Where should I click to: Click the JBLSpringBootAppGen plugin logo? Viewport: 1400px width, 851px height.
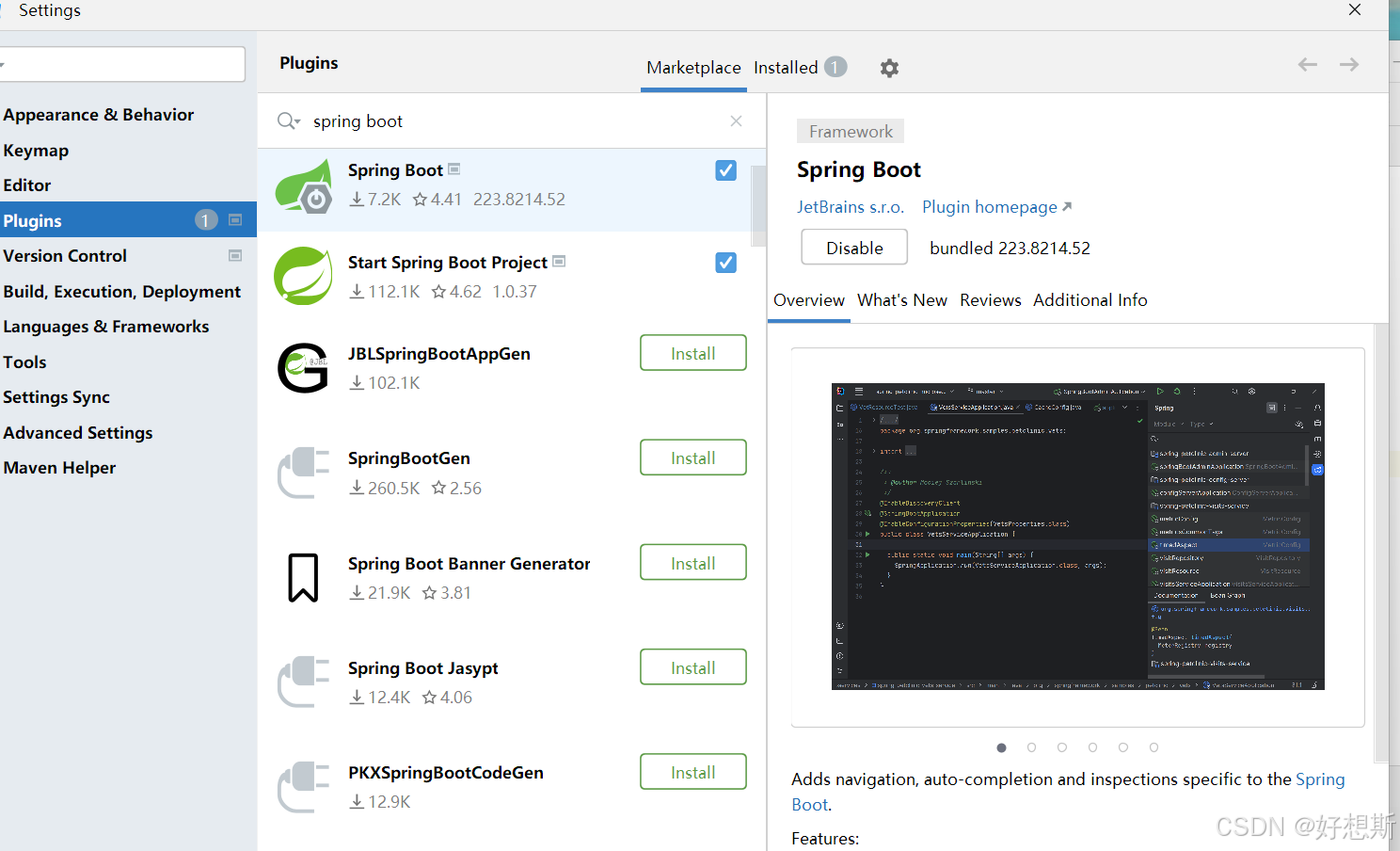[304, 368]
